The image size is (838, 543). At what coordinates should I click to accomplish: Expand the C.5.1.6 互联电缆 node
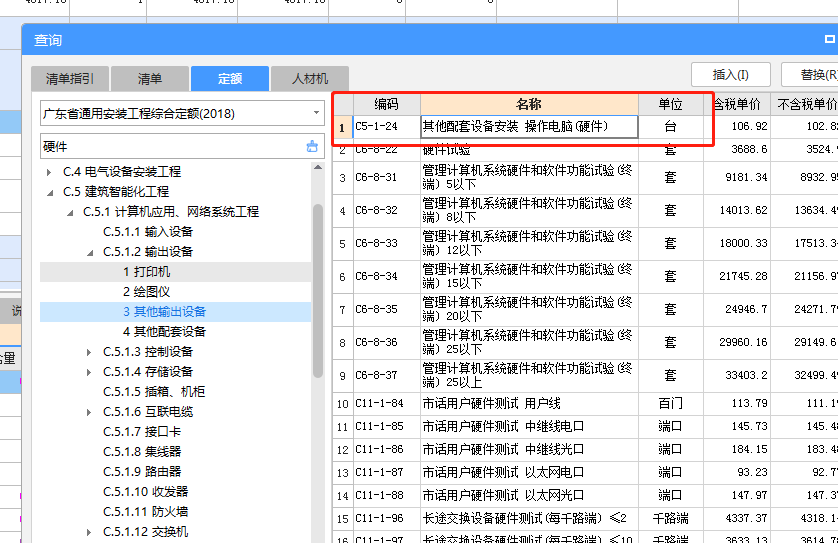pyautogui.click(x=89, y=412)
